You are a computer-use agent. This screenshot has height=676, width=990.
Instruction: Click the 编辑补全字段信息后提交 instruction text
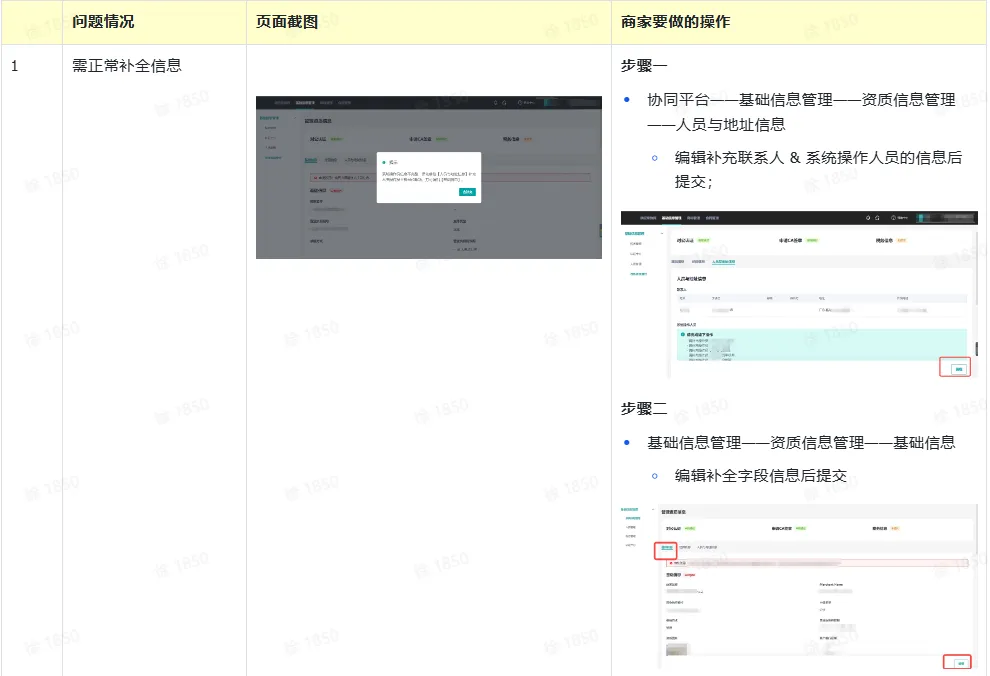[x=761, y=475]
